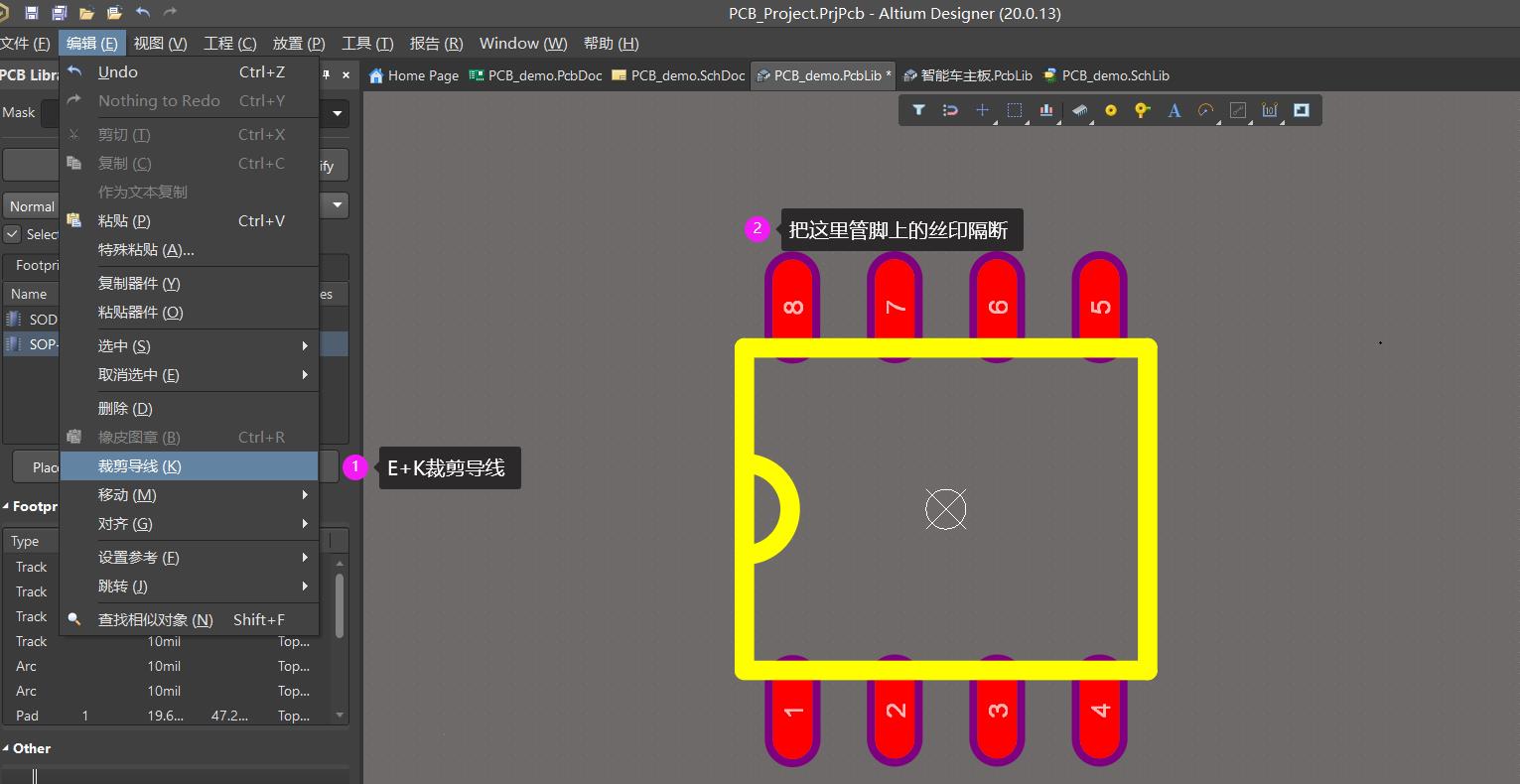Click the Save icon in the title bar

[x=32, y=13]
